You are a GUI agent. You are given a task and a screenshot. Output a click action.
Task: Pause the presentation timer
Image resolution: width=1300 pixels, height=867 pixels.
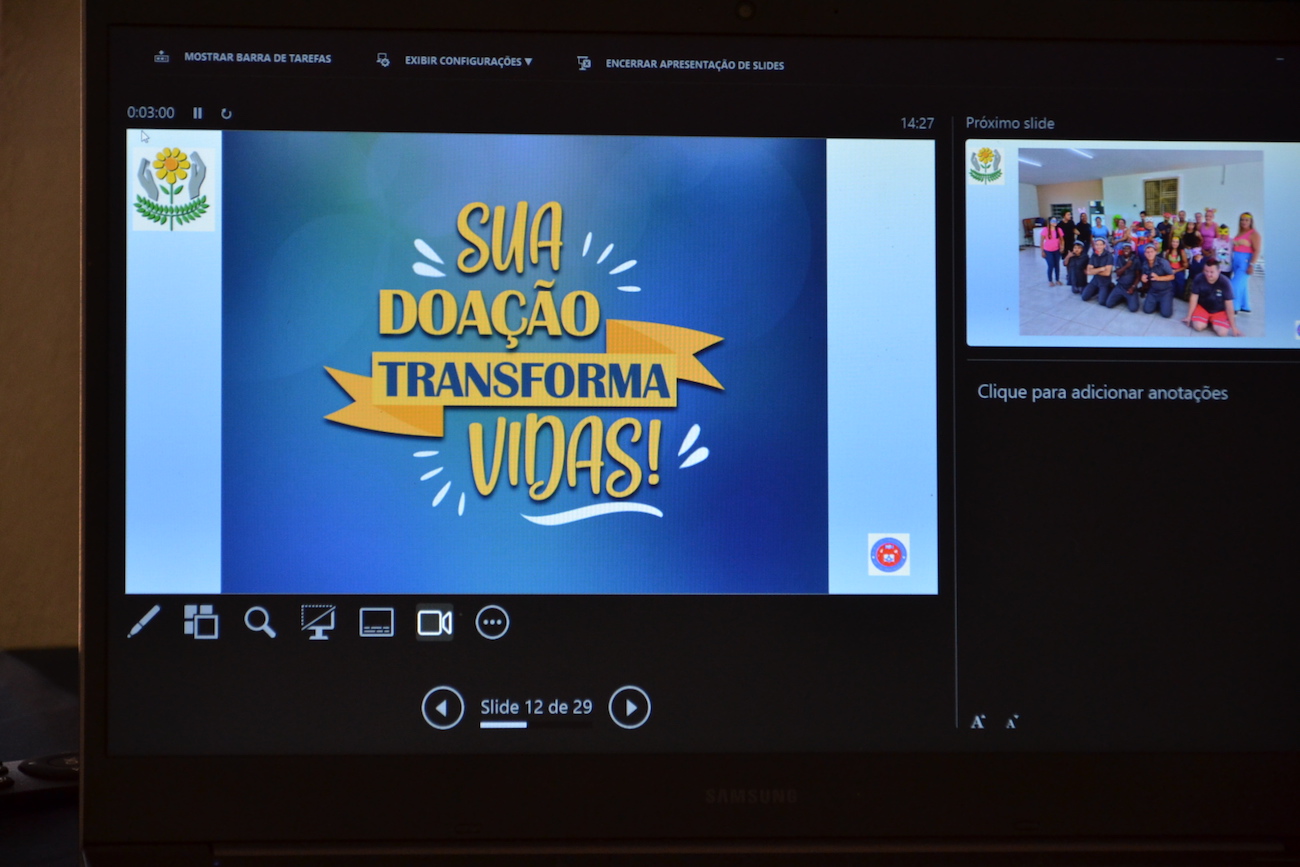pyautogui.click(x=198, y=114)
